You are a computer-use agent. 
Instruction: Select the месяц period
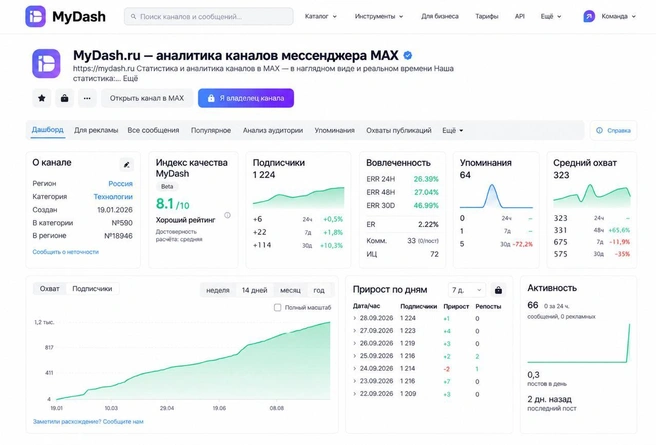click(290, 290)
